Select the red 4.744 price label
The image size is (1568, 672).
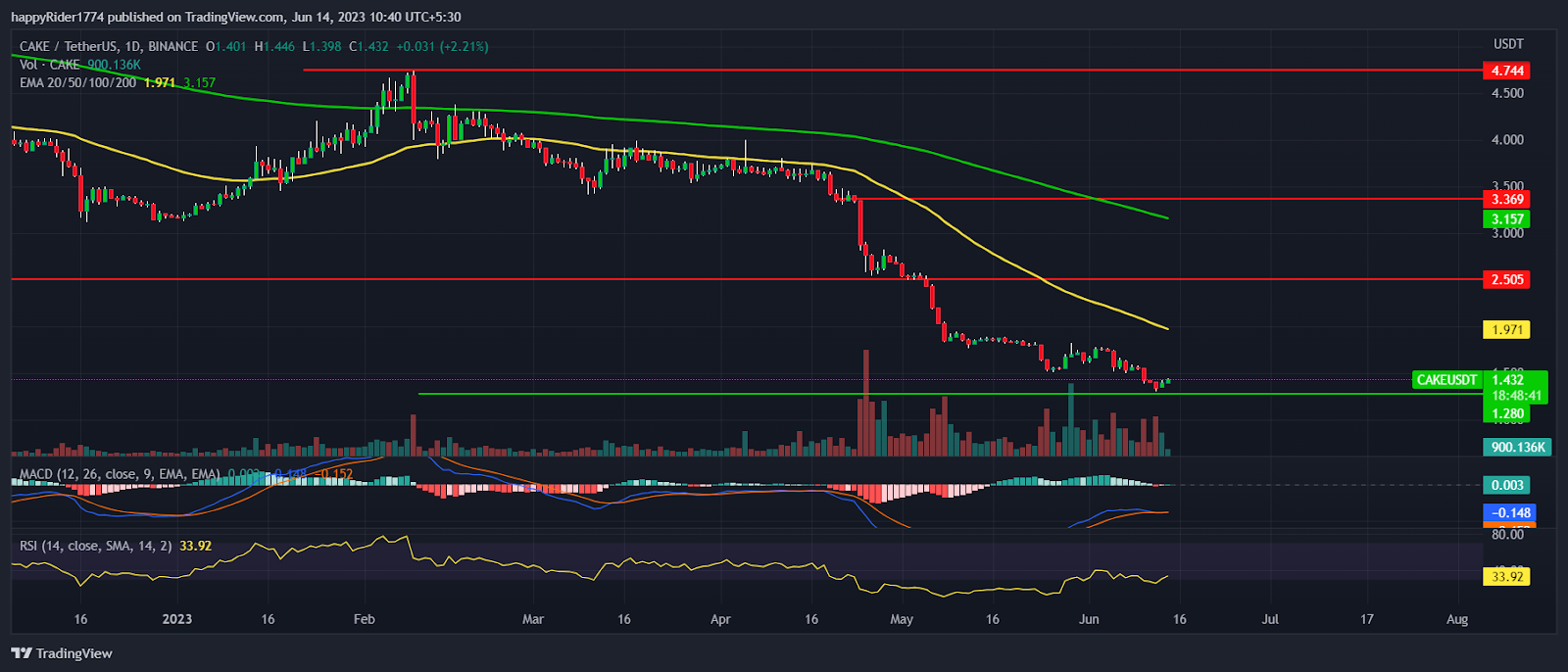coord(1507,71)
